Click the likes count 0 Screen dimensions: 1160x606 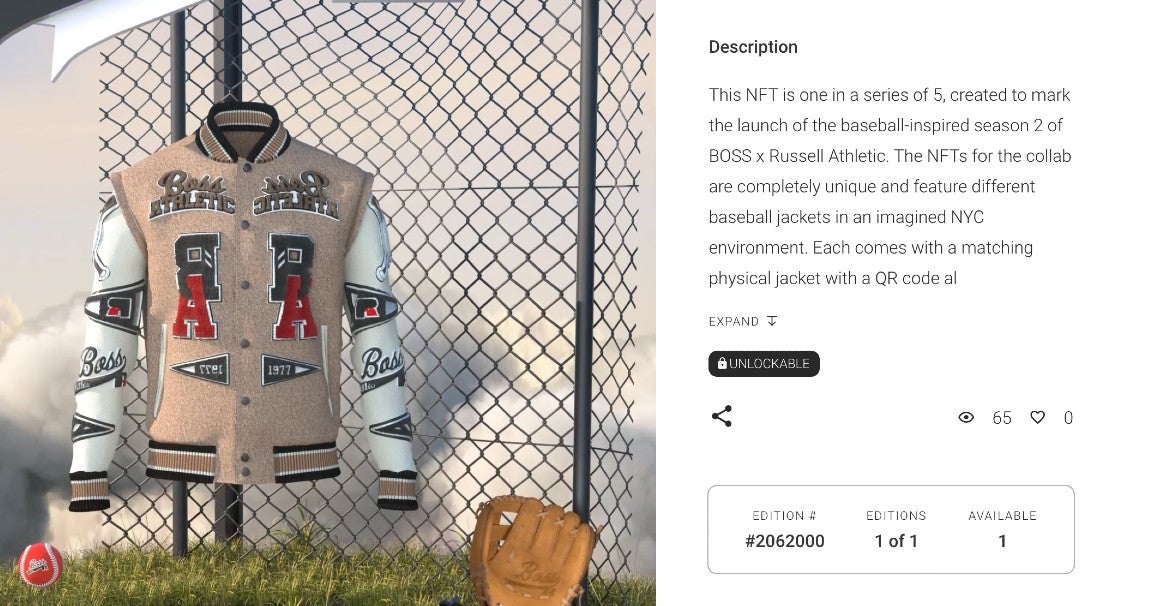click(1068, 418)
